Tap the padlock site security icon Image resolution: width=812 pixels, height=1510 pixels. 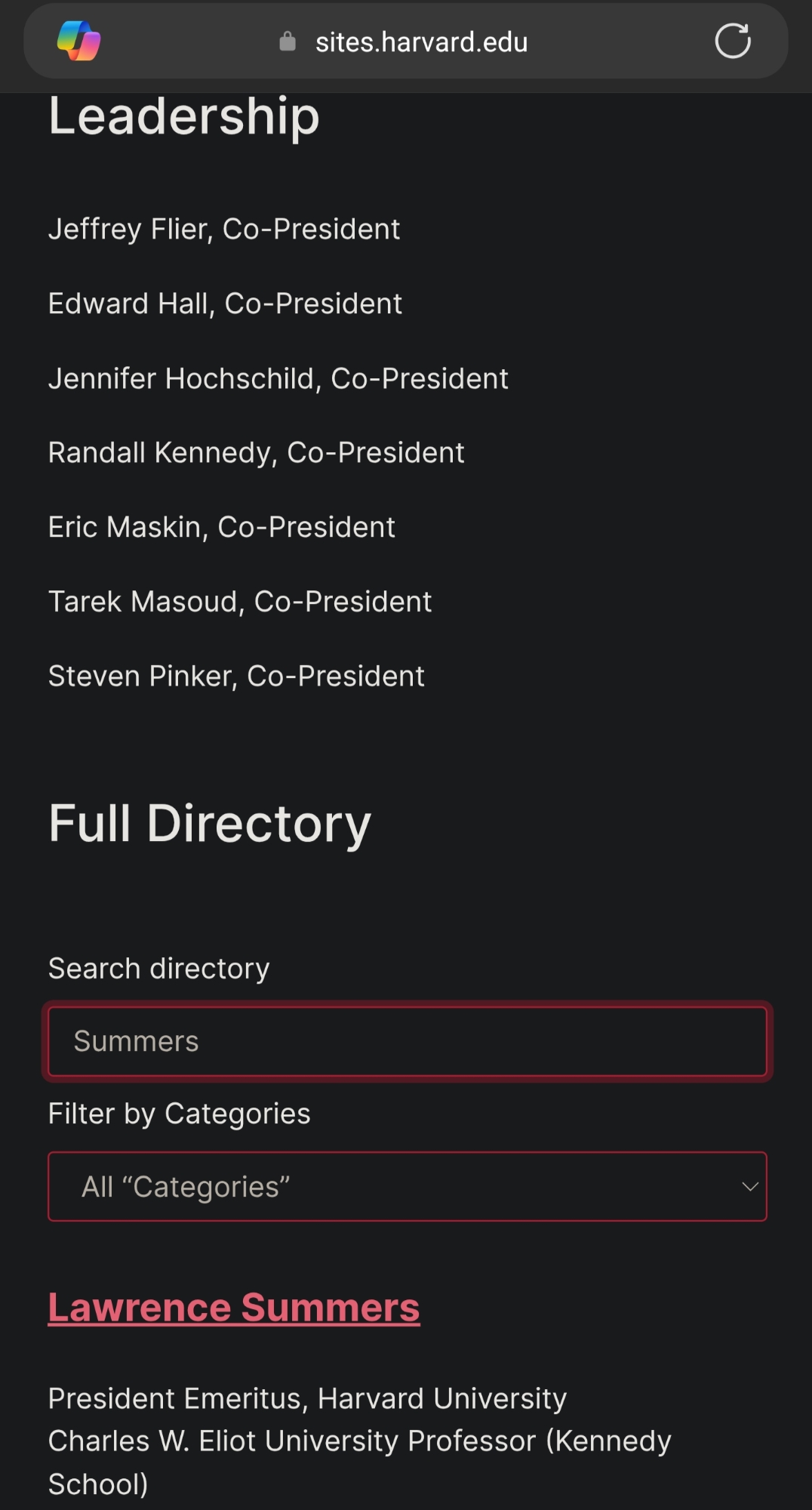(x=288, y=42)
